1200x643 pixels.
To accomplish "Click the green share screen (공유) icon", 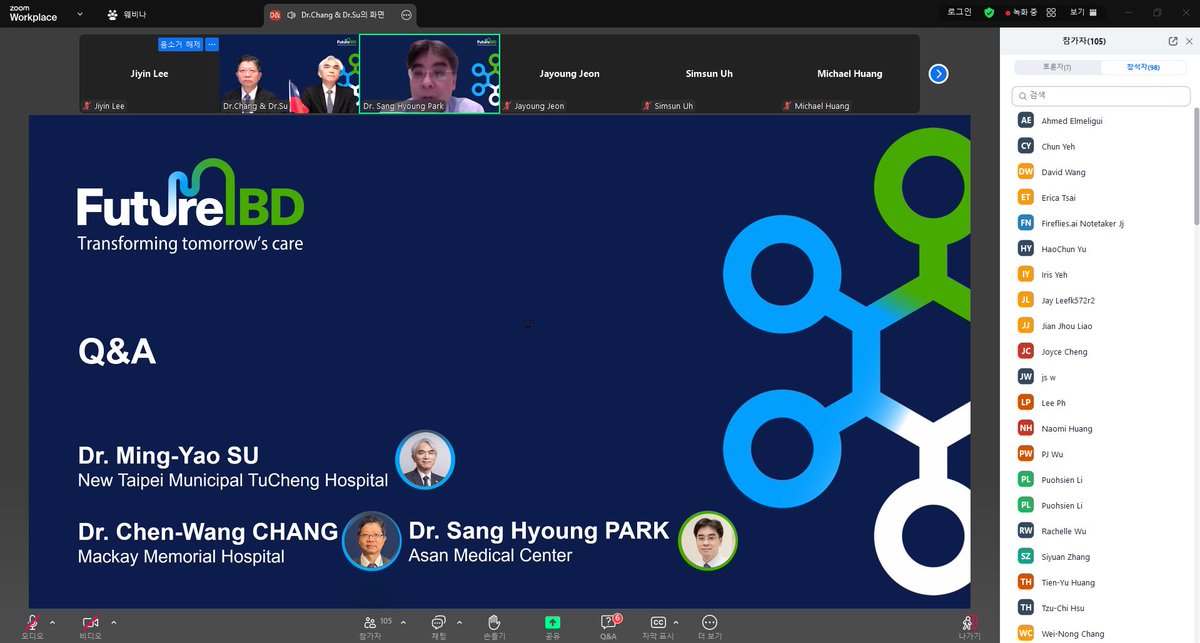I will click(x=552, y=622).
